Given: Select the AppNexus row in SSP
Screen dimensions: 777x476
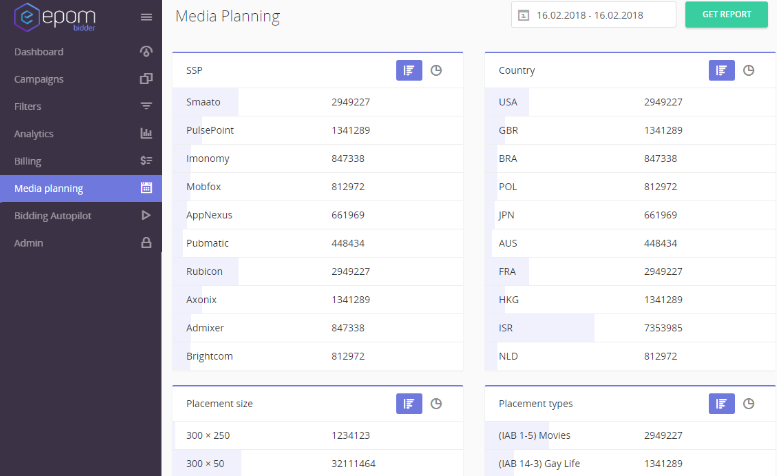Looking at the screenshot, I should coord(318,215).
